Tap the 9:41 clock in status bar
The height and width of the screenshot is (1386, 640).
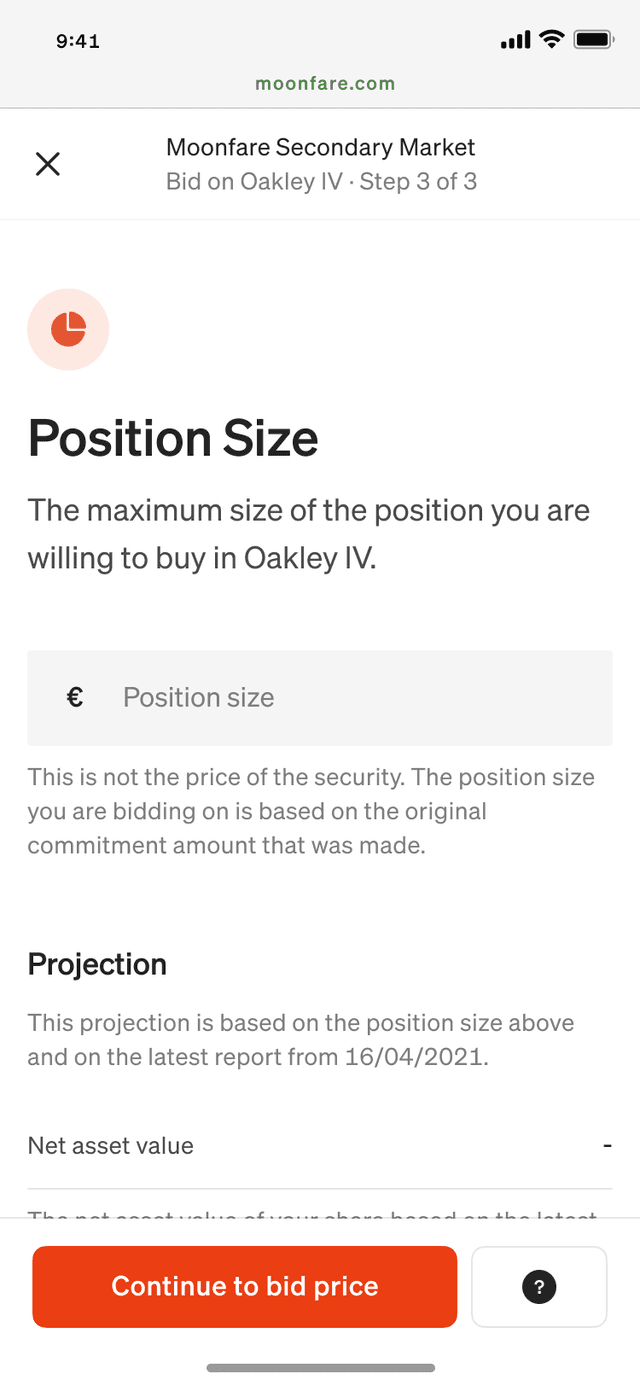click(78, 41)
